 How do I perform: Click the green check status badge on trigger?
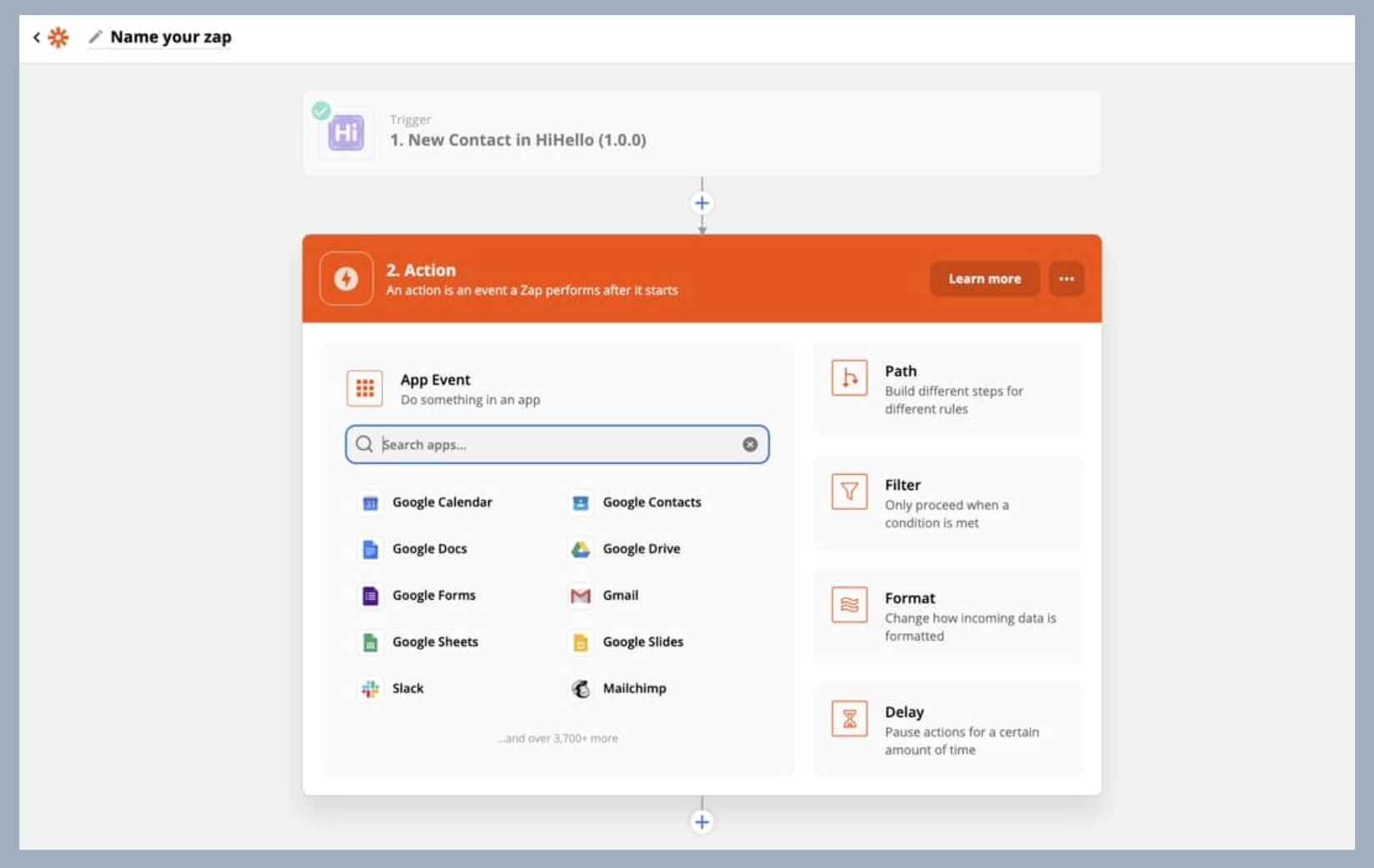(321, 110)
